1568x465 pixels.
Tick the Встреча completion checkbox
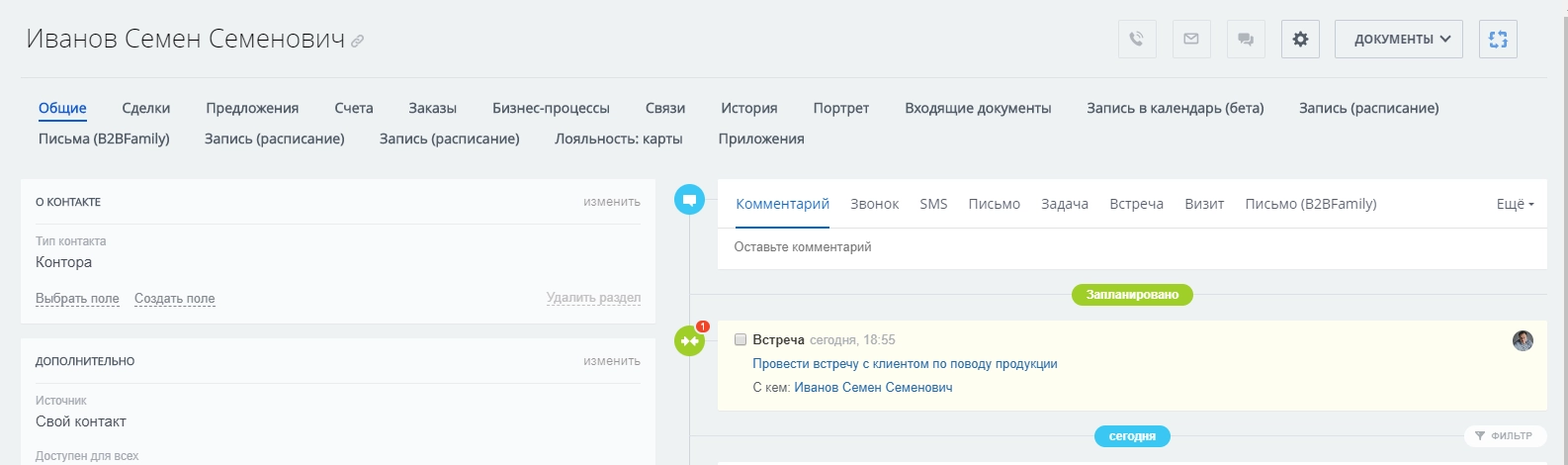click(x=740, y=339)
